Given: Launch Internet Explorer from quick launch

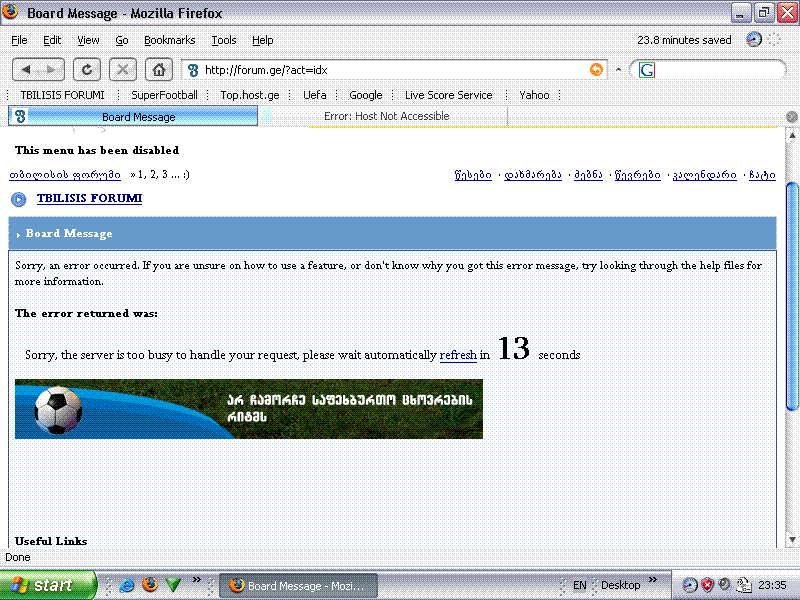Looking at the screenshot, I should (x=127, y=585).
